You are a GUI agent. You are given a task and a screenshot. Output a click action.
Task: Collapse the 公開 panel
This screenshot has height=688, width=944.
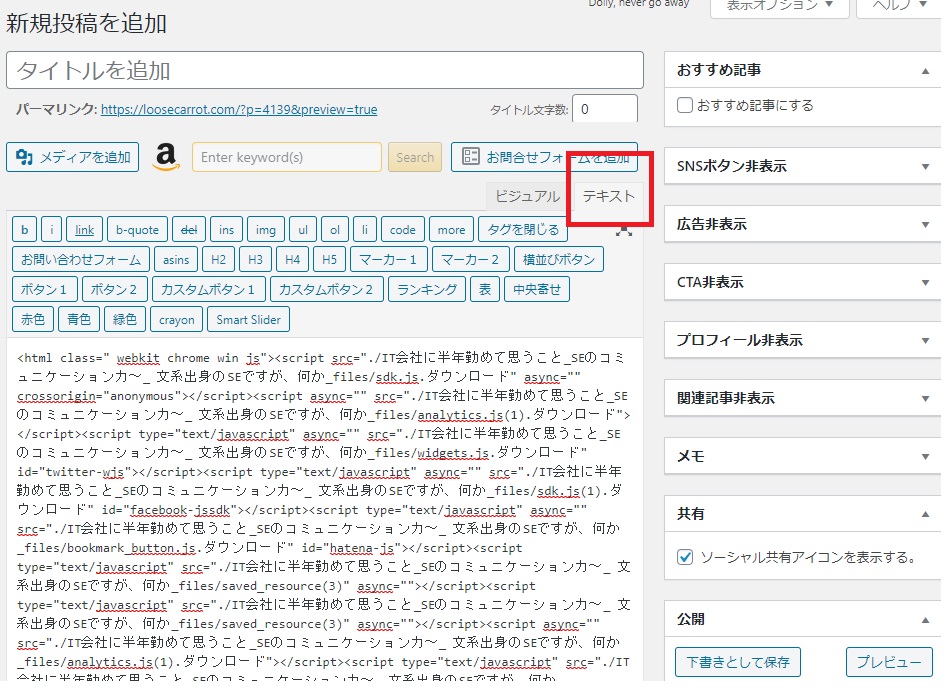pyautogui.click(x=925, y=619)
